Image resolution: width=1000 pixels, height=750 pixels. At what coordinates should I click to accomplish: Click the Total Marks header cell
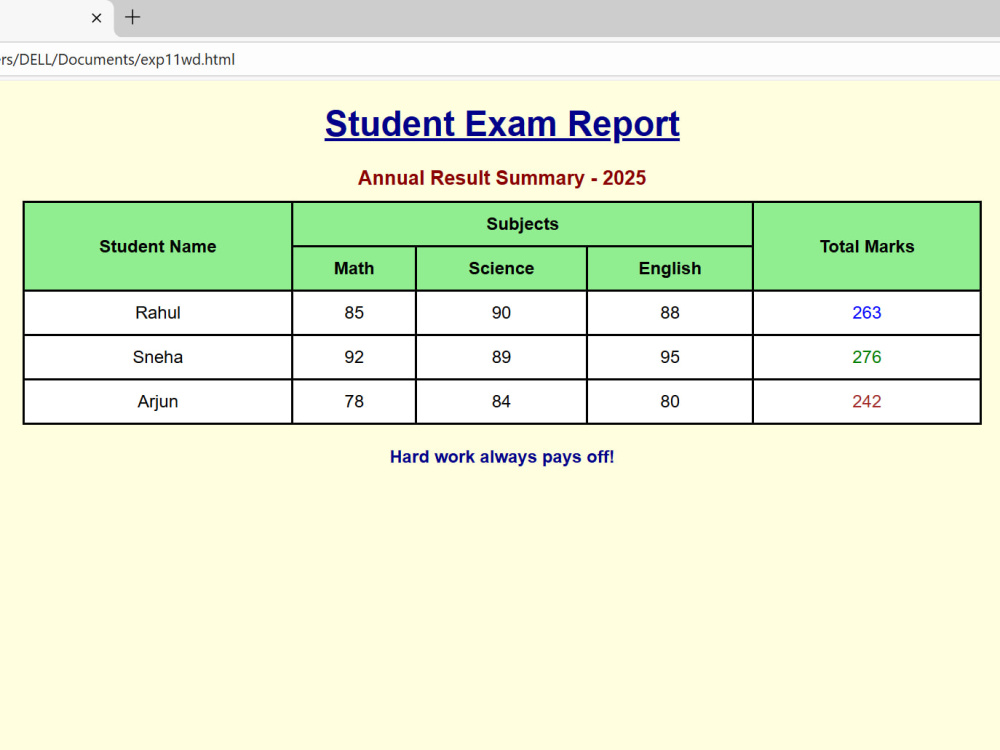click(867, 246)
